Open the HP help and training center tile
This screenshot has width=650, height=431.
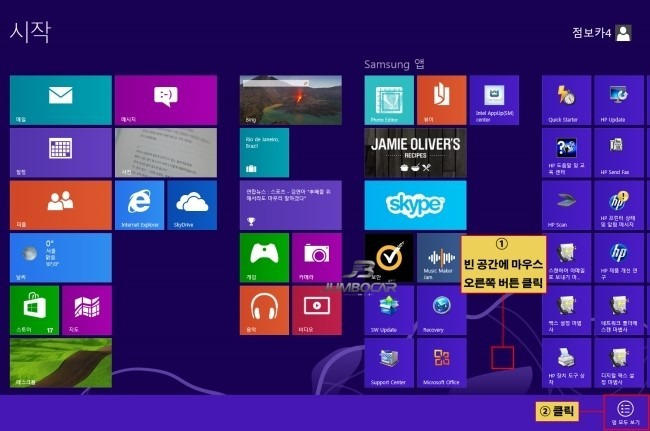click(x=567, y=153)
